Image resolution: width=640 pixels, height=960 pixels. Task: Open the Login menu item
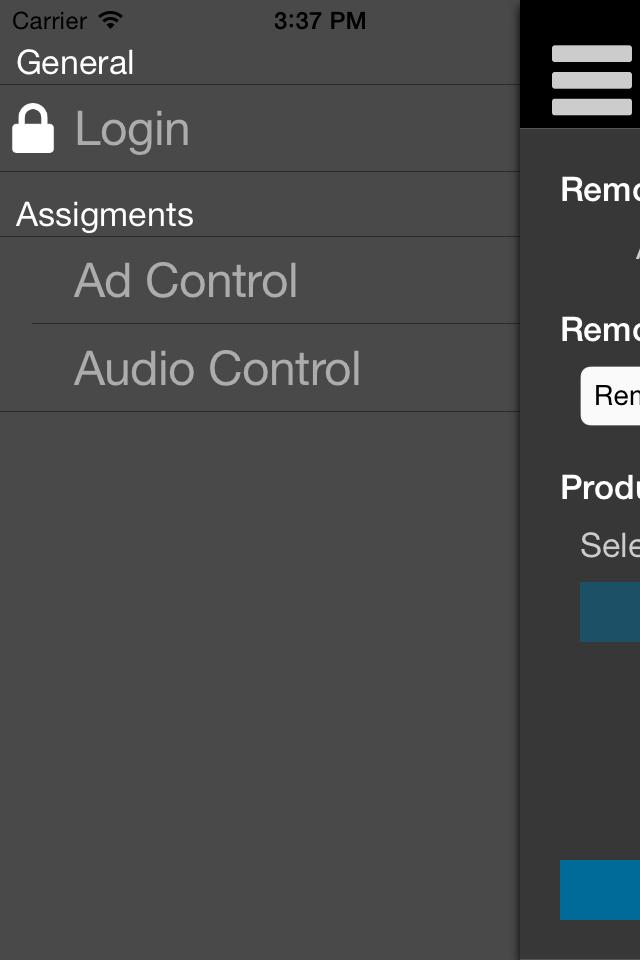pyautogui.click(x=260, y=129)
